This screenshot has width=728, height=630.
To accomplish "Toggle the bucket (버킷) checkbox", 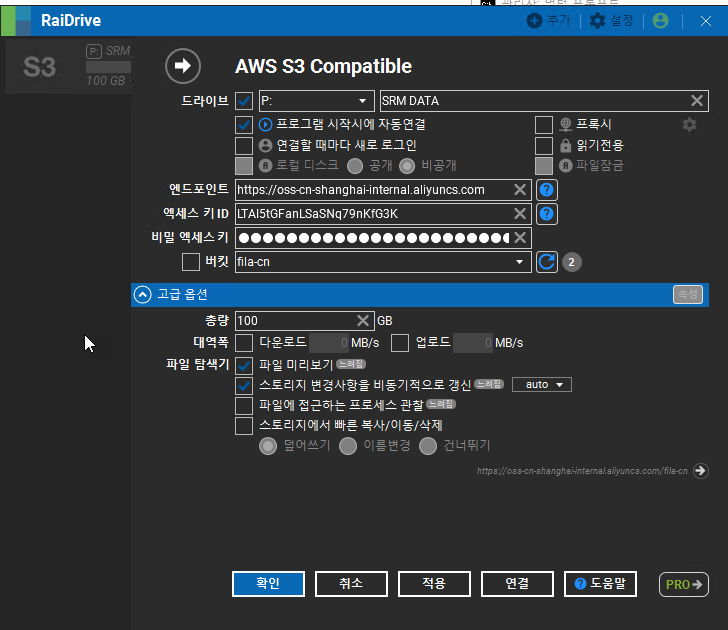I will [191, 262].
